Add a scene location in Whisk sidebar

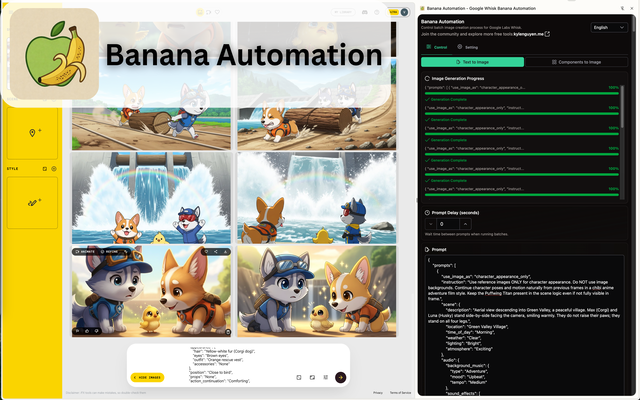(32, 133)
